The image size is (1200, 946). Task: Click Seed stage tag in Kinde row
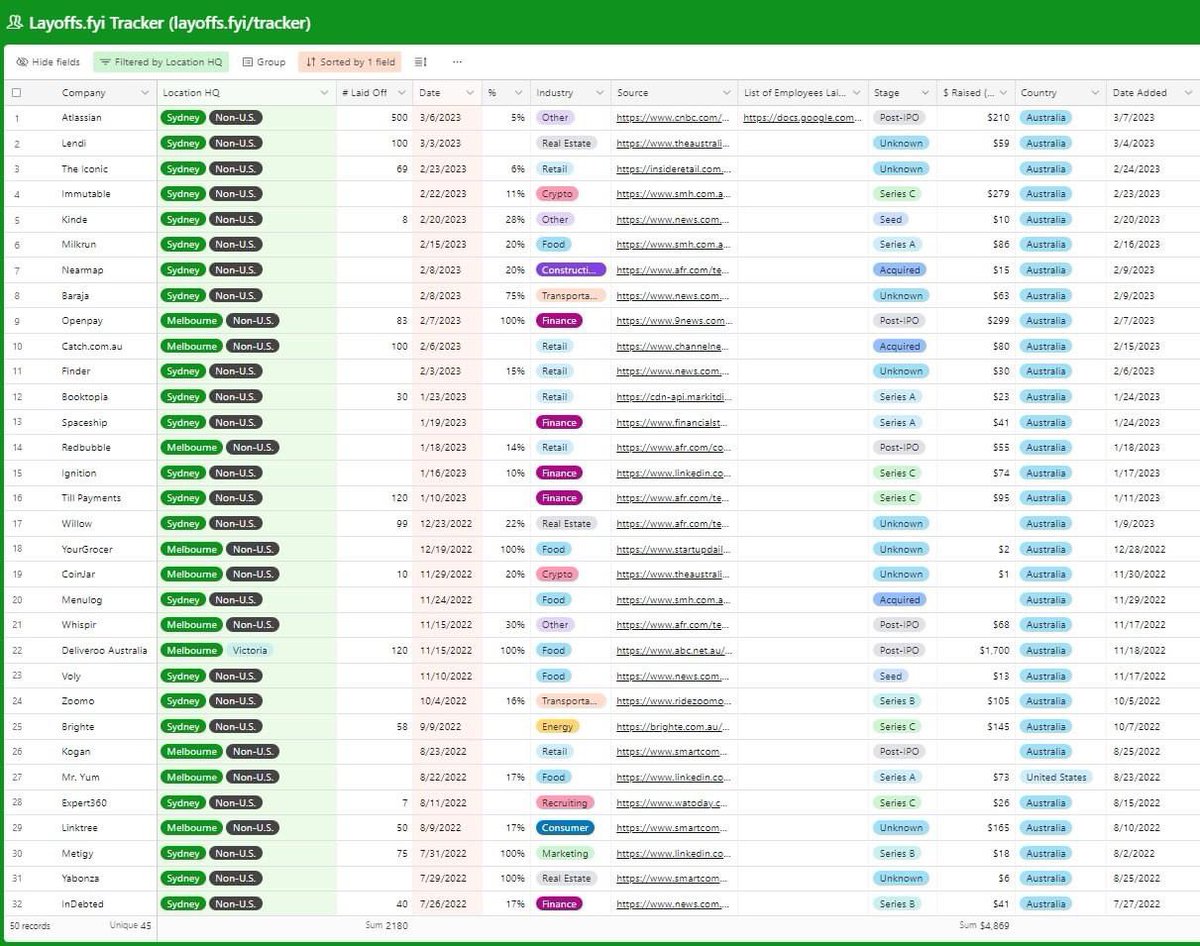pyautogui.click(x=891, y=219)
